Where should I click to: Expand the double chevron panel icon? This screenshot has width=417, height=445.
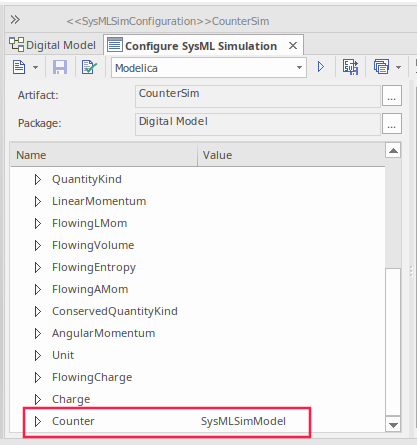pyautogui.click(x=15, y=20)
